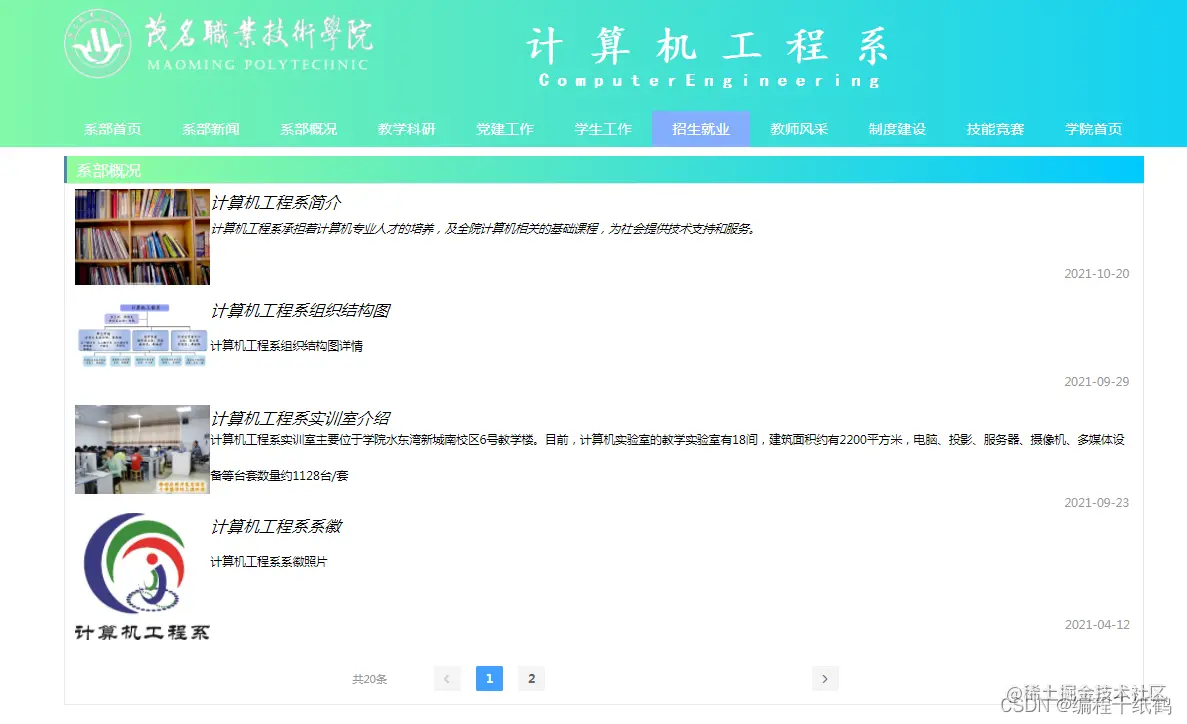Open the article 计算机工程系组织结构图
1187x724 pixels.
click(301, 311)
